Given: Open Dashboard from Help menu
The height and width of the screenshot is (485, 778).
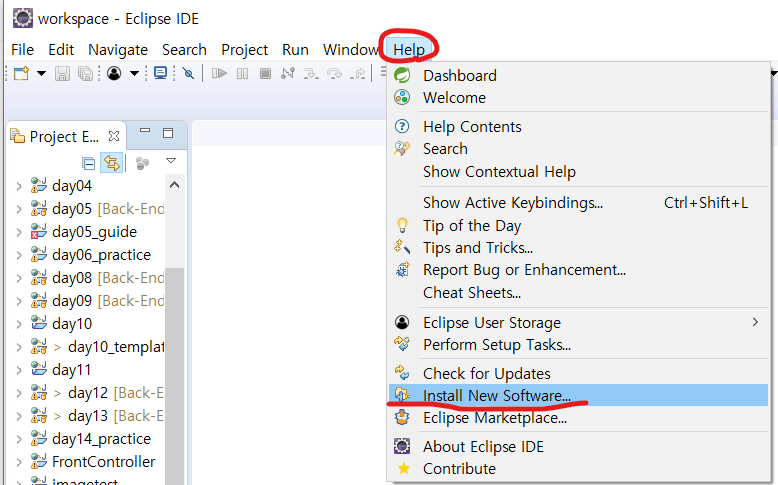Looking at the screenshot, I should tap(578, 75).
